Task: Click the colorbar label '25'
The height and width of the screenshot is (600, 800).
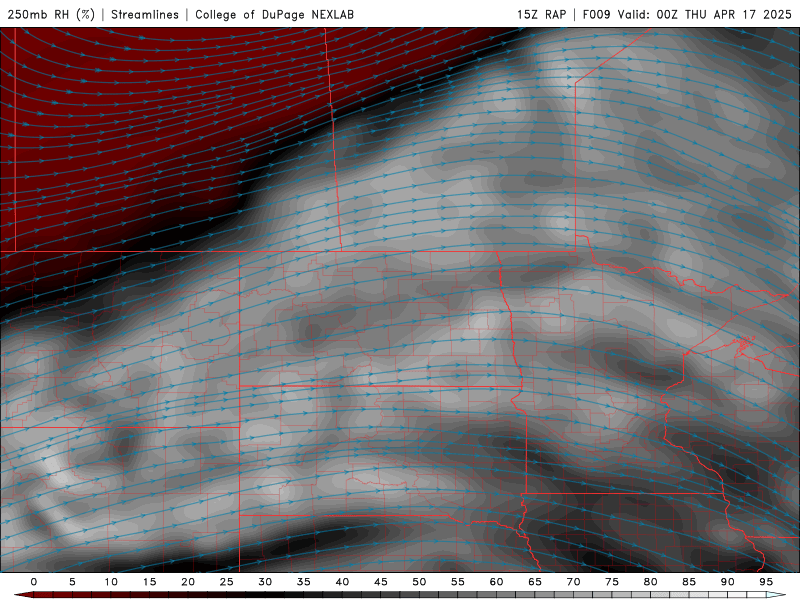Action: 227,582
